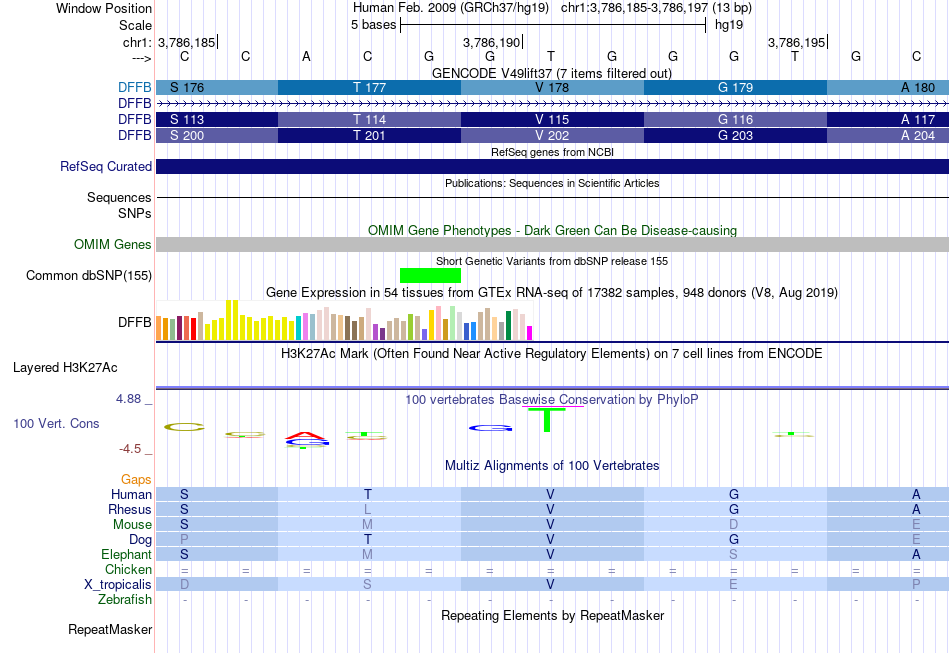This screenshot has width=950, height=653.
Task: Click the 'Layered H3K27Ac' track label
Action: coord(65,368)
